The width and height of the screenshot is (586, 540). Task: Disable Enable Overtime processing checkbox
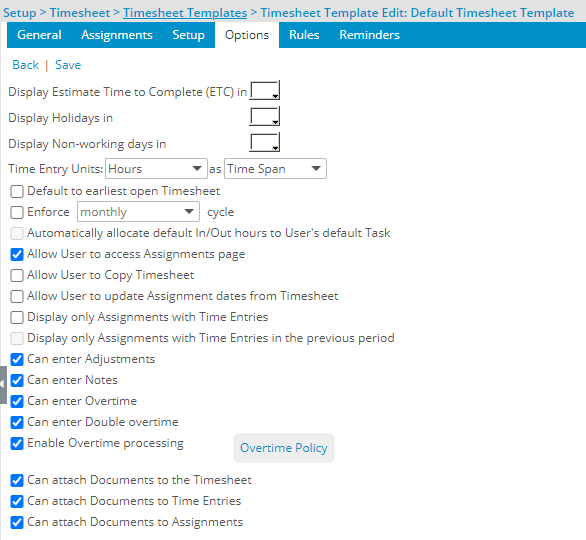[17, 443]
